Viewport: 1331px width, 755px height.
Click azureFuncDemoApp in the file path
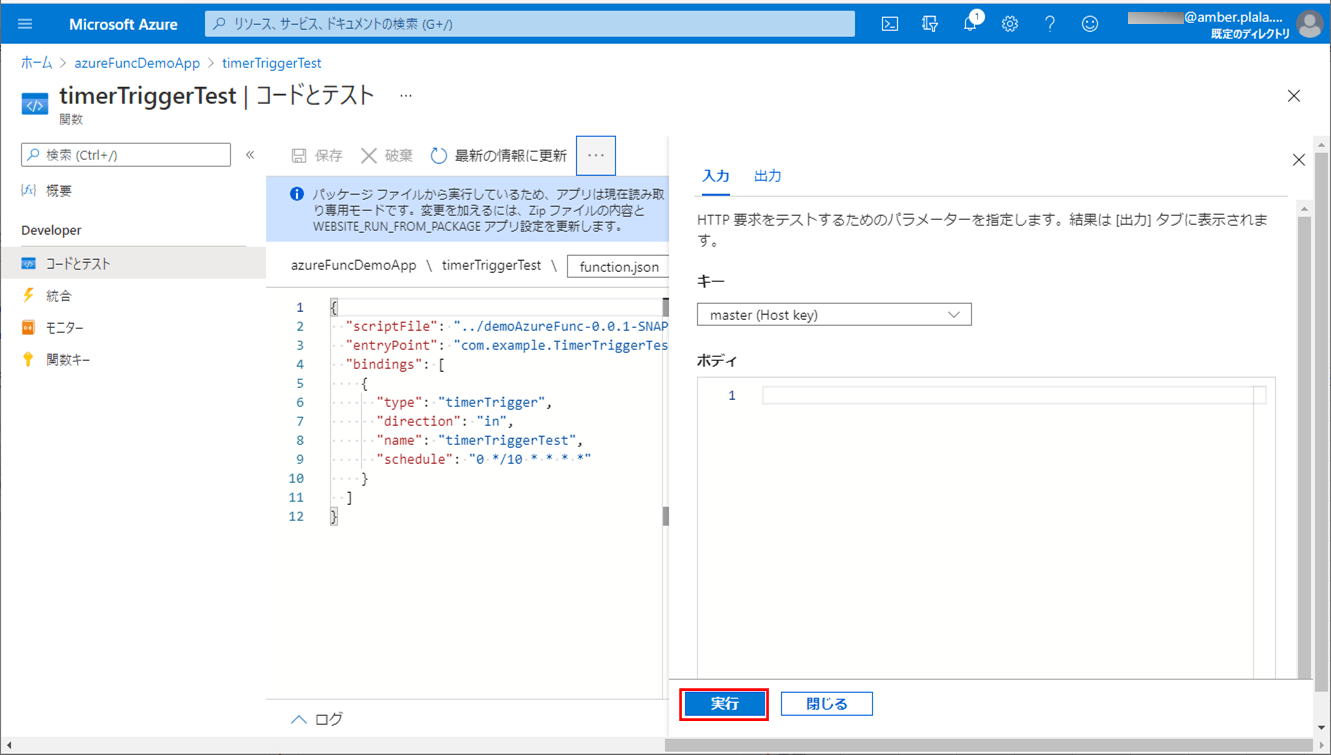tap(353, 266)
